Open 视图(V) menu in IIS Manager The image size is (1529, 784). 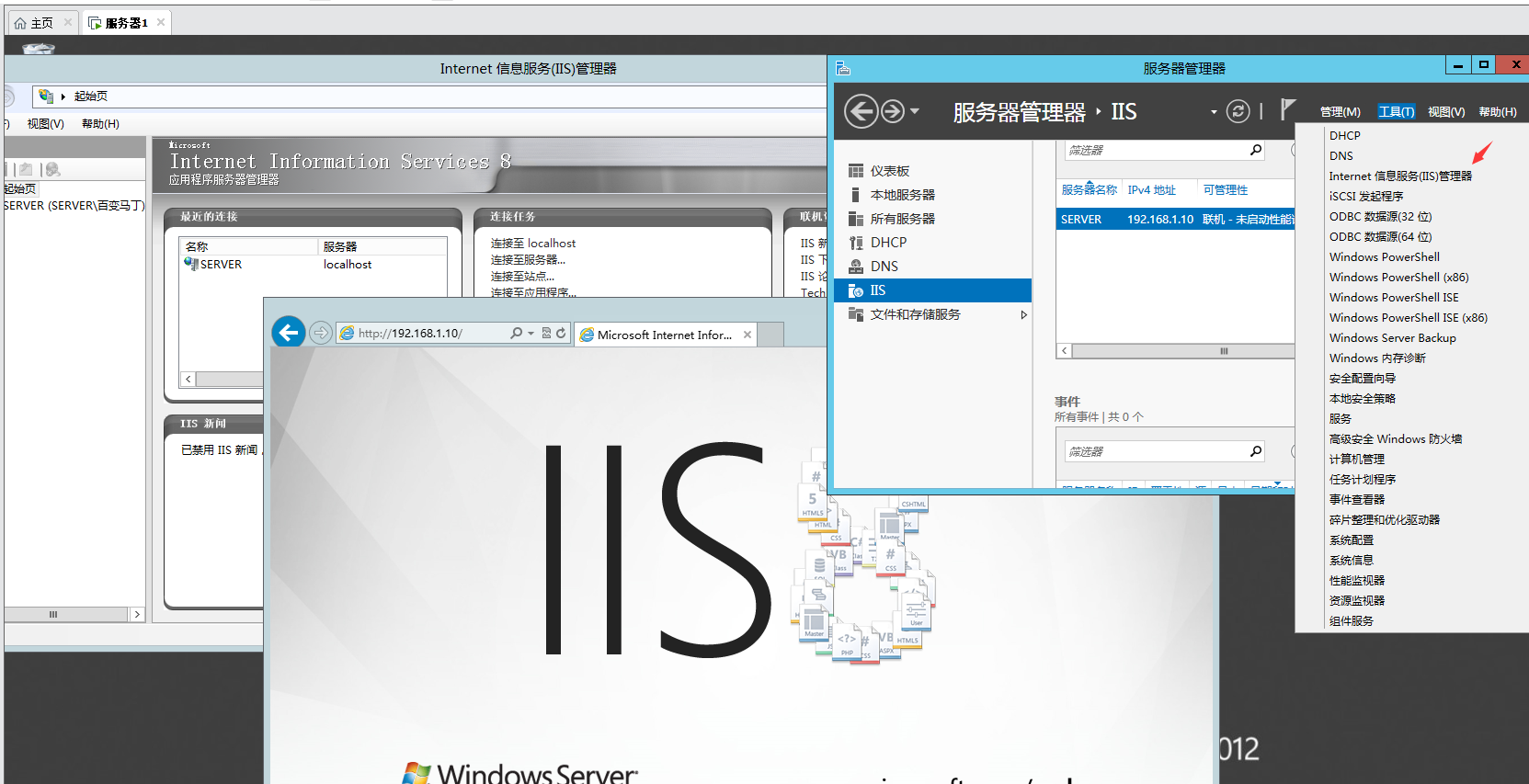[45, 124]
